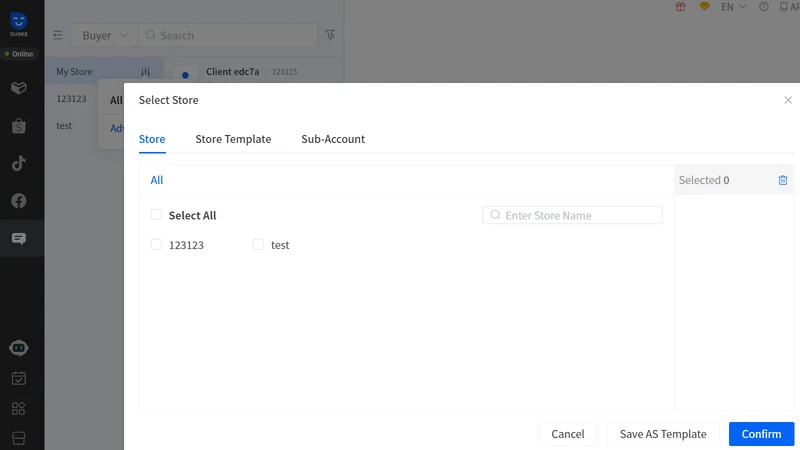The image size is (800, 450).
Task: Open the TikTok icon in the sidebar
Action: (19, 163)
